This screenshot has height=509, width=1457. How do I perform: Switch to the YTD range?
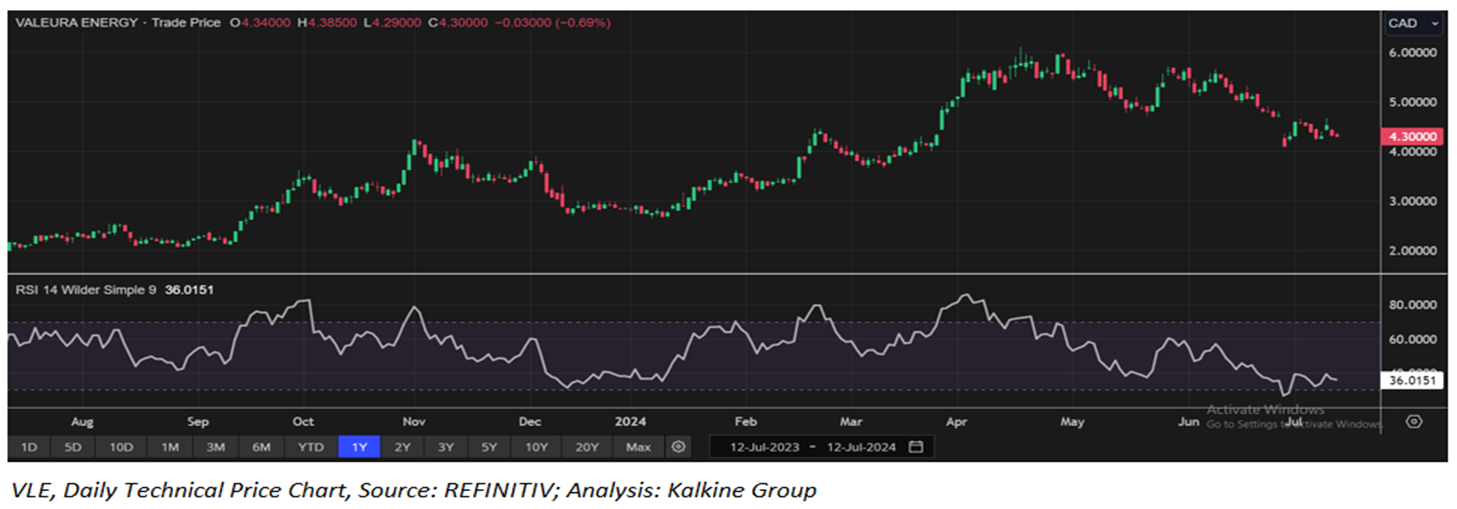pyautogui.click(x=311, y=447)
